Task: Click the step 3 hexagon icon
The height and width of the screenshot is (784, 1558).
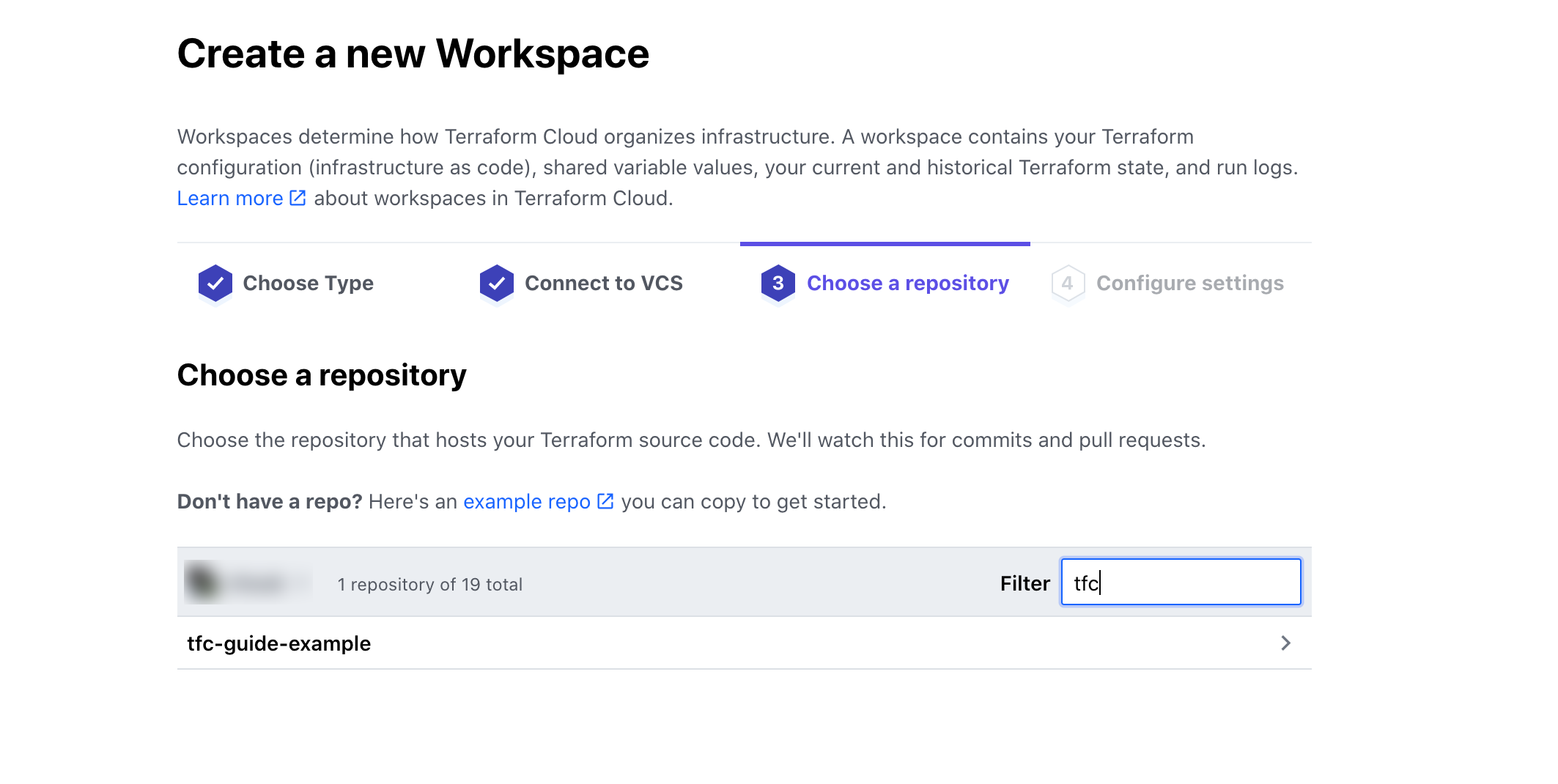Action: coord(778,284)
